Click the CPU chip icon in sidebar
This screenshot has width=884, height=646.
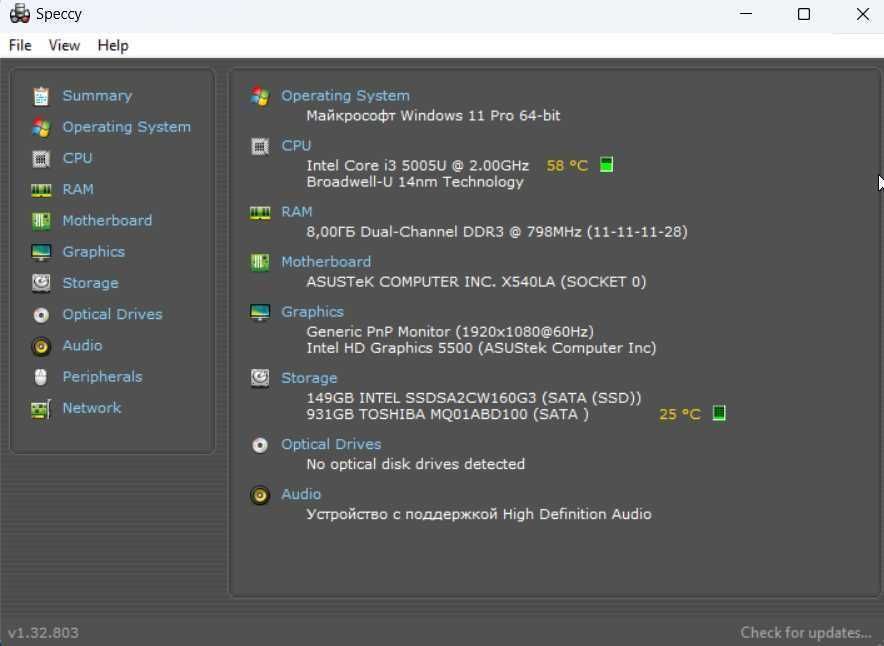41,159
